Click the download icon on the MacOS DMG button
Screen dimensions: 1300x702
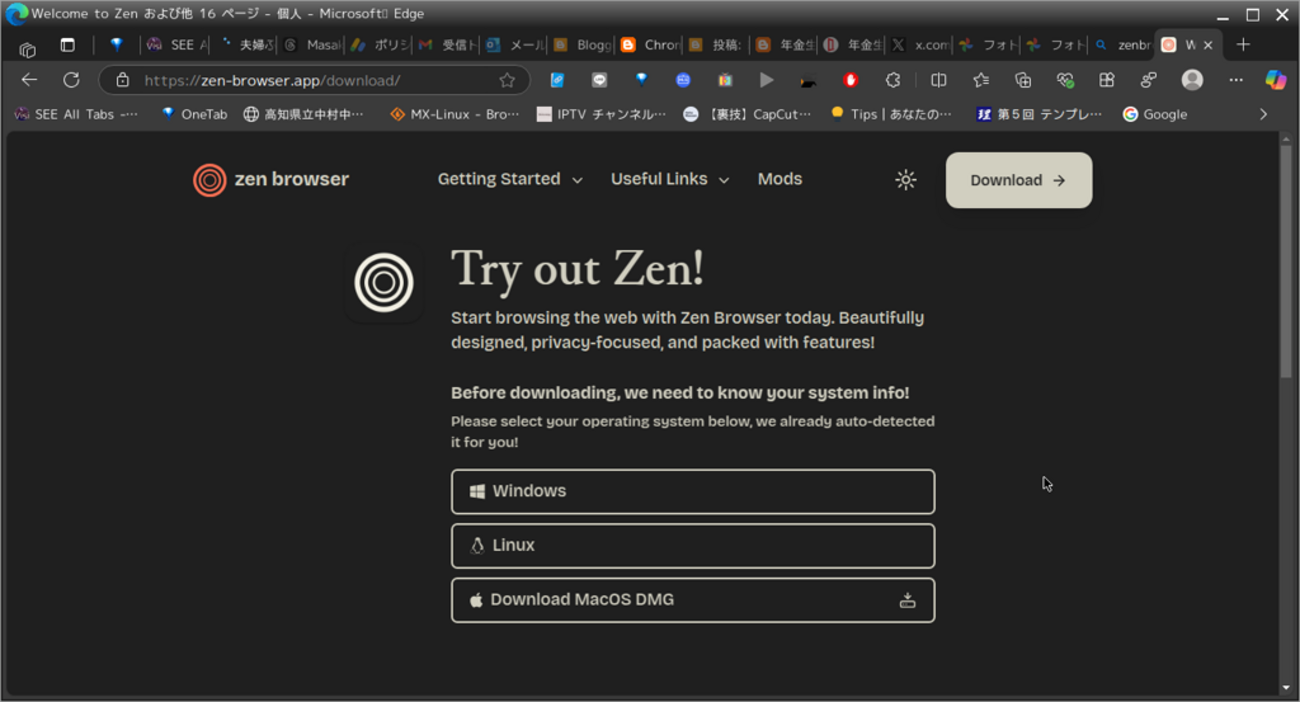[908, 600]
